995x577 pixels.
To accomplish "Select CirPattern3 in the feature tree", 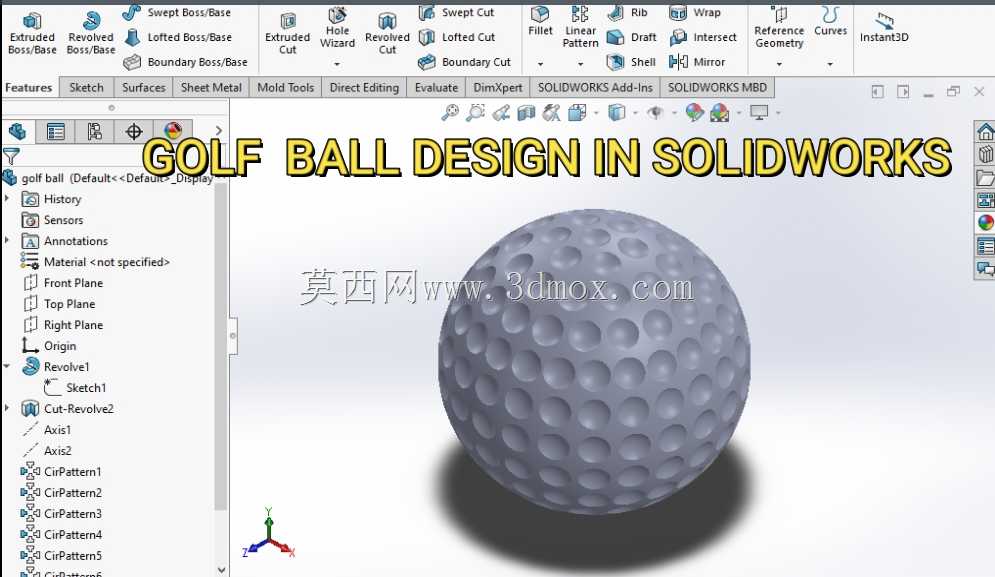I will [62, 514].
